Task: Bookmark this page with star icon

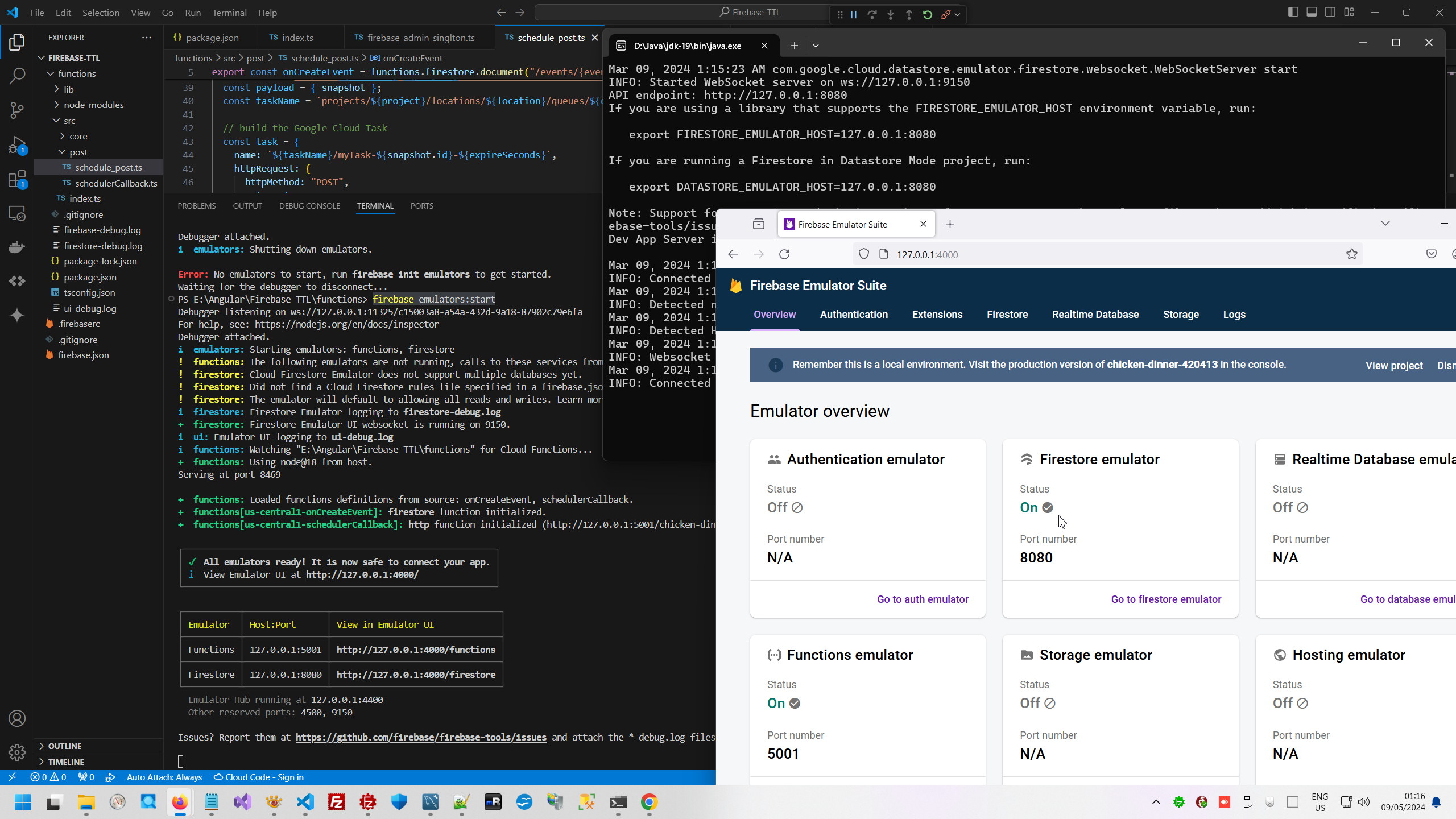Action: tap(1352, 254)
